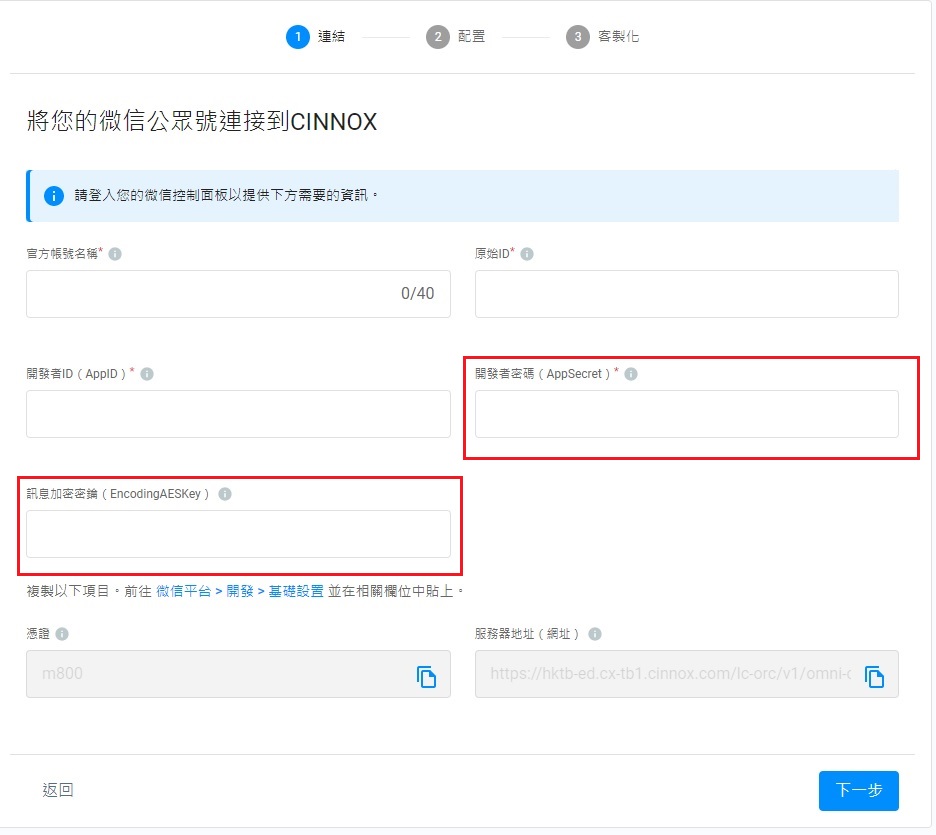Screen dimensions: 936x835
Task: Click the 0/40 character counter
Action: pyautogui.click(x=417, y=293)
